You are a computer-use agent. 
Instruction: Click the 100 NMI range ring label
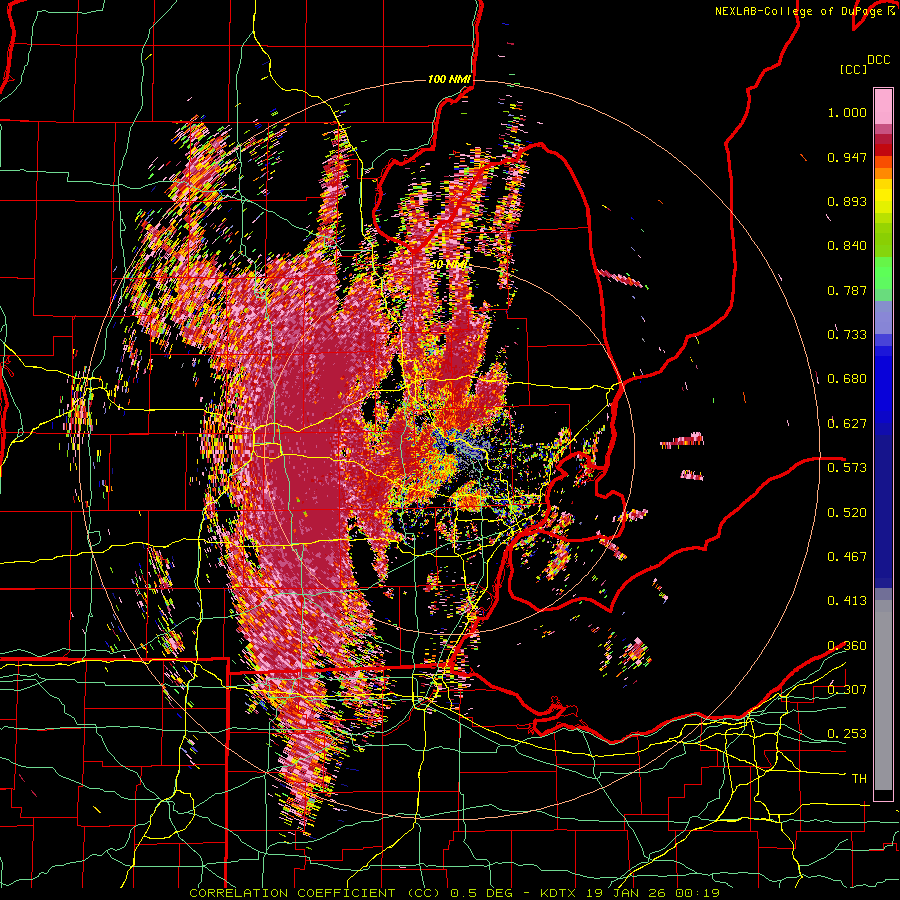[x=449, y=79]
